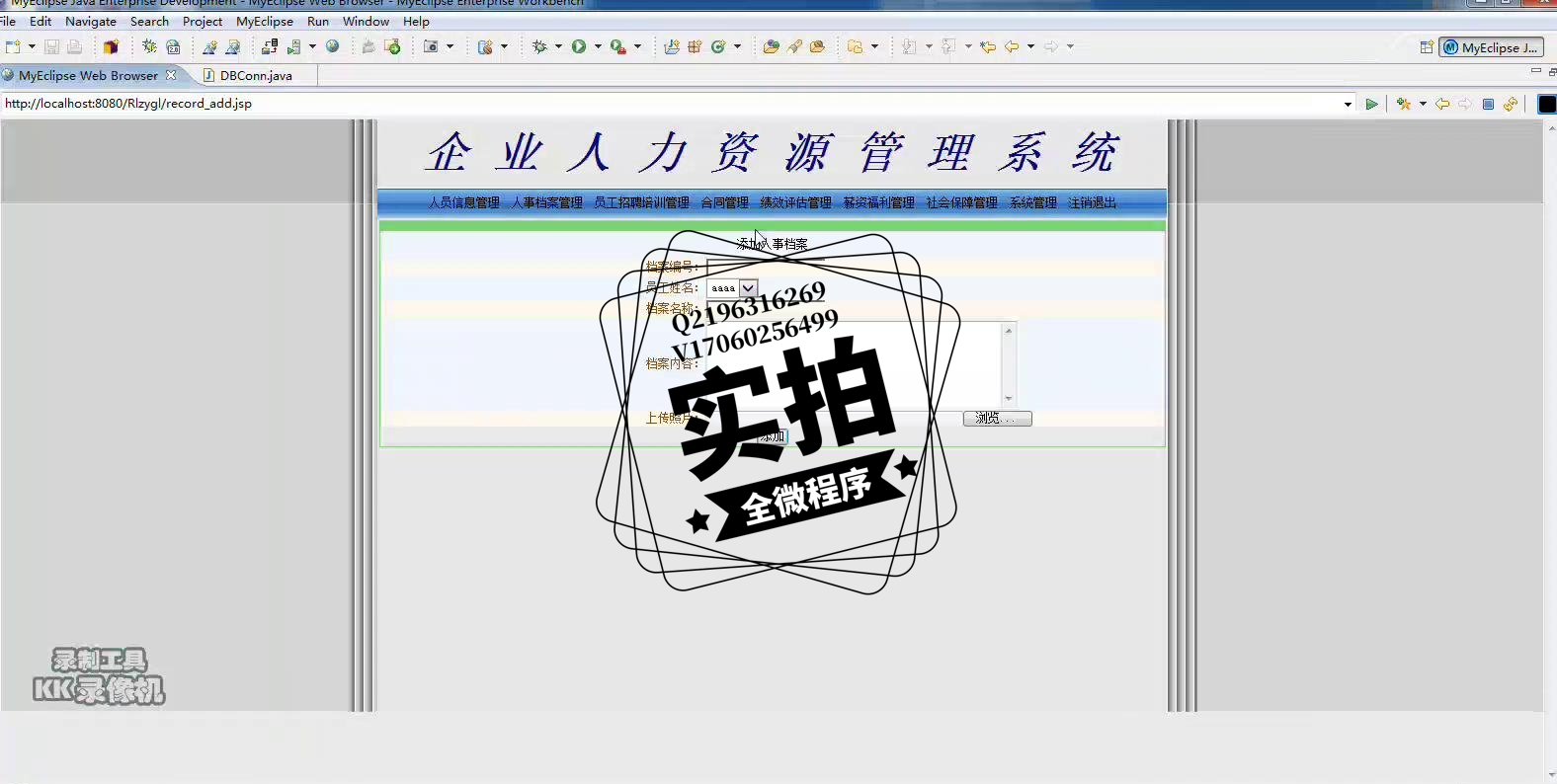
Task: Click the browser add favorites star icon
Action: coord(1403,104)
